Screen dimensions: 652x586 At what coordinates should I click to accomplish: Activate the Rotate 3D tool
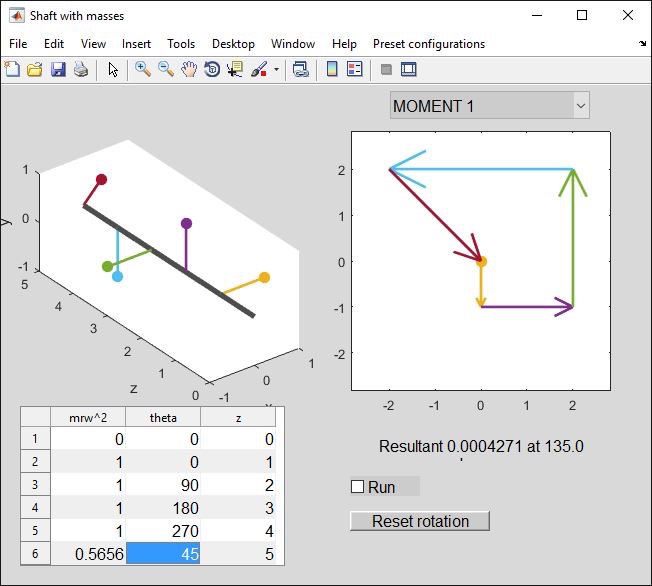212,70
